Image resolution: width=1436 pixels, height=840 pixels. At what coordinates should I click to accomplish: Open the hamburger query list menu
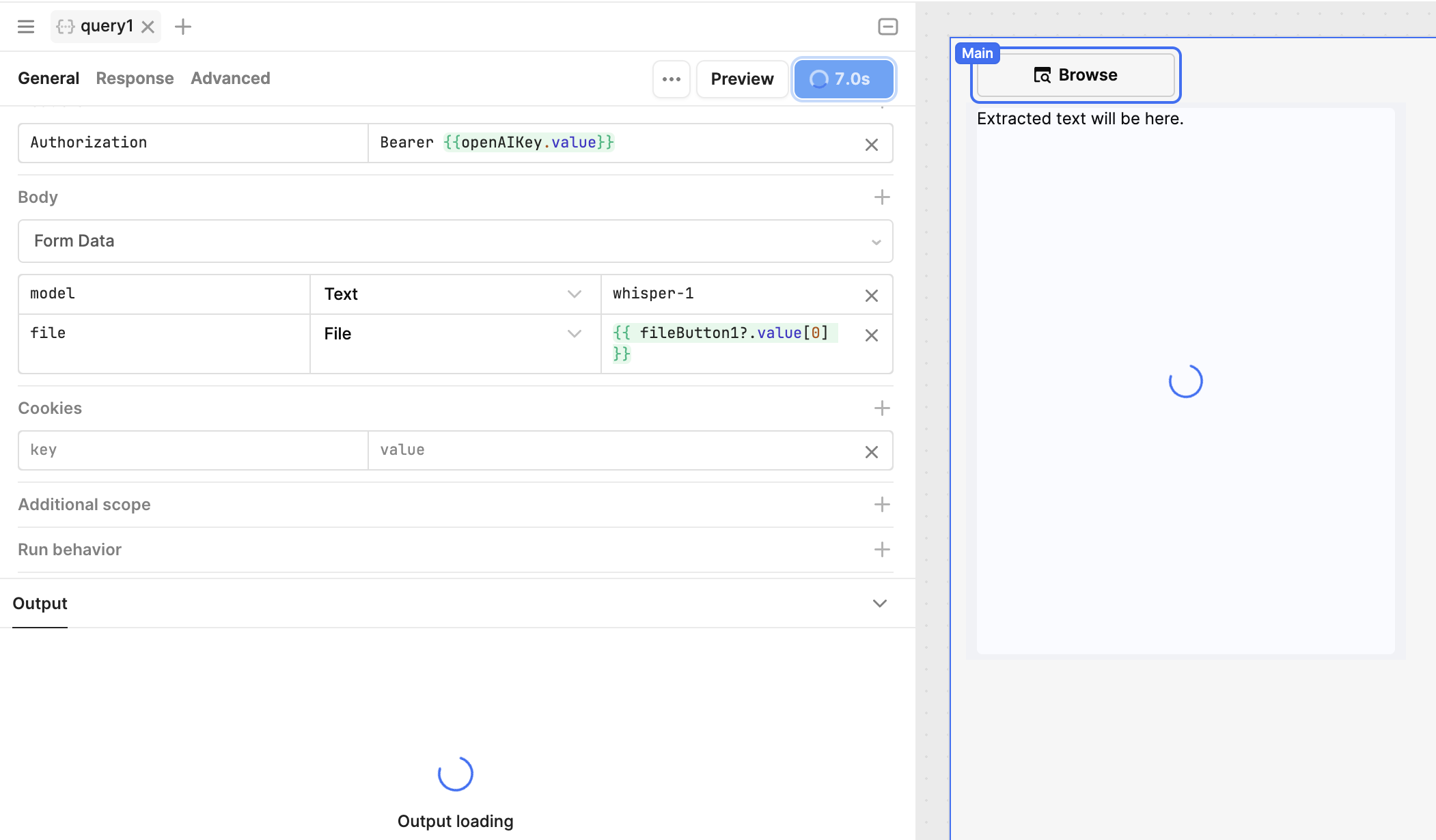(x=26, y=27)
